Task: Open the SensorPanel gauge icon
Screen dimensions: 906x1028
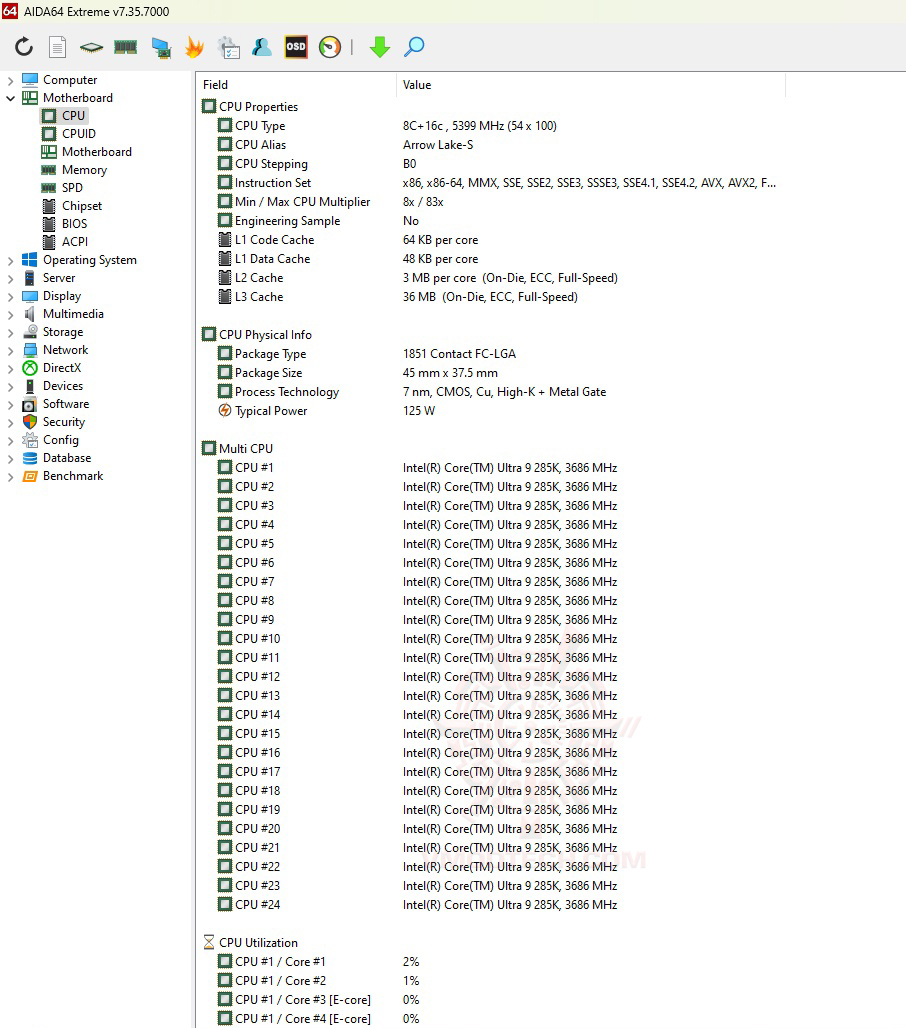Action: coord(330,47)
